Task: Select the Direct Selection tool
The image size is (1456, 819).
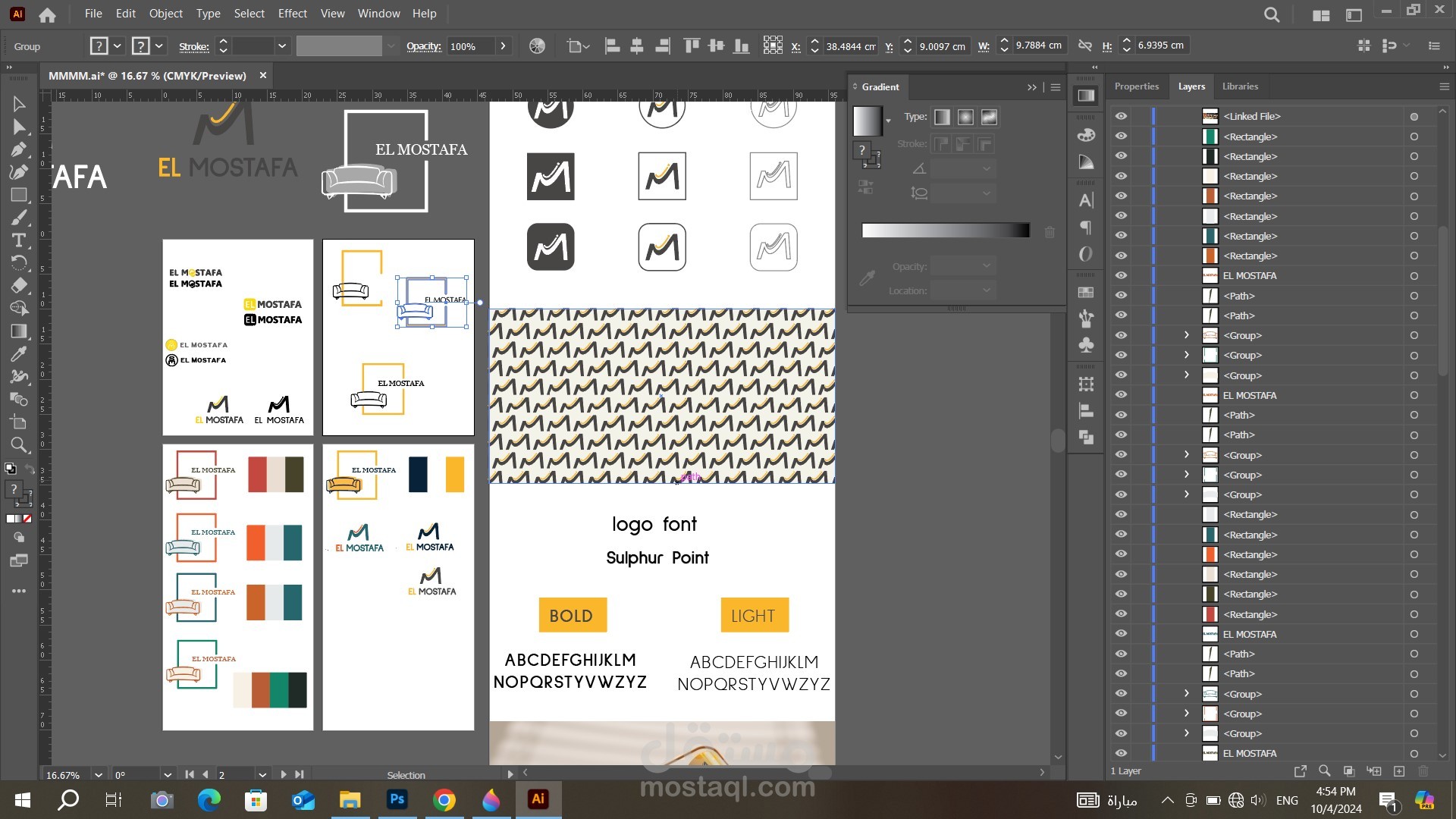Action: (x=19, y=127)
